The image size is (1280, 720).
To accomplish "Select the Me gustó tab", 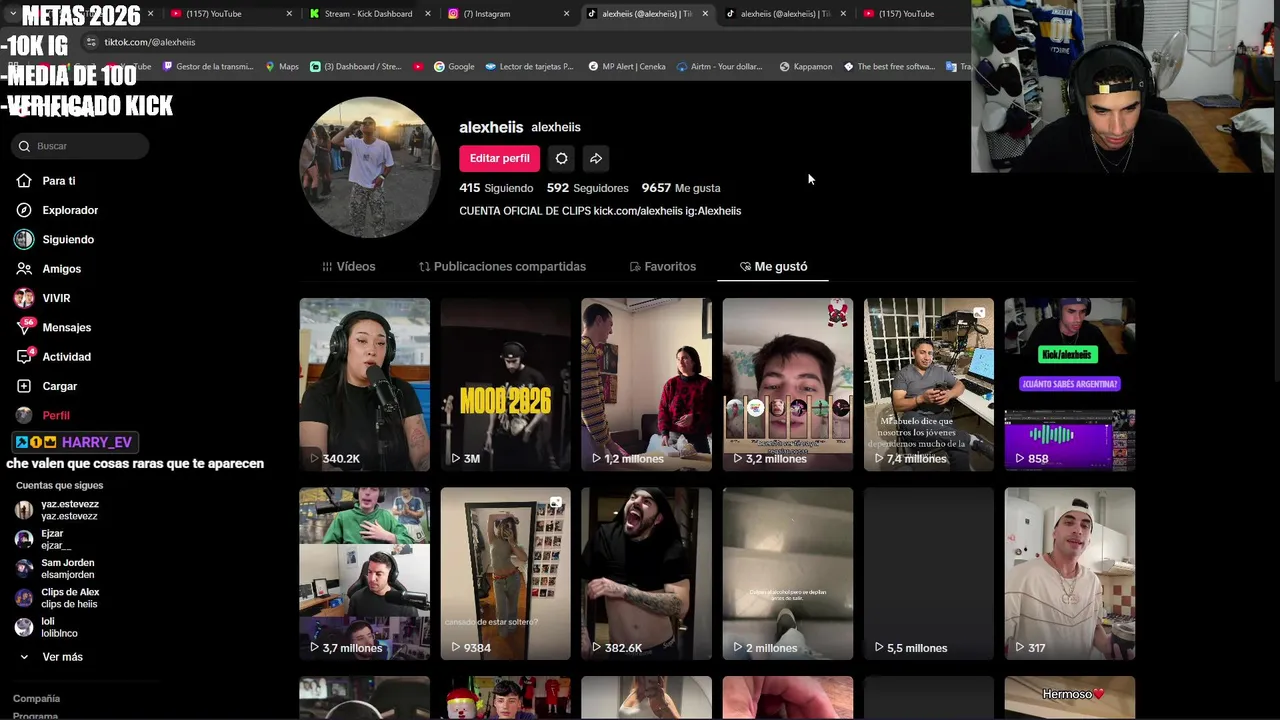I will click(x=773, y=266).
